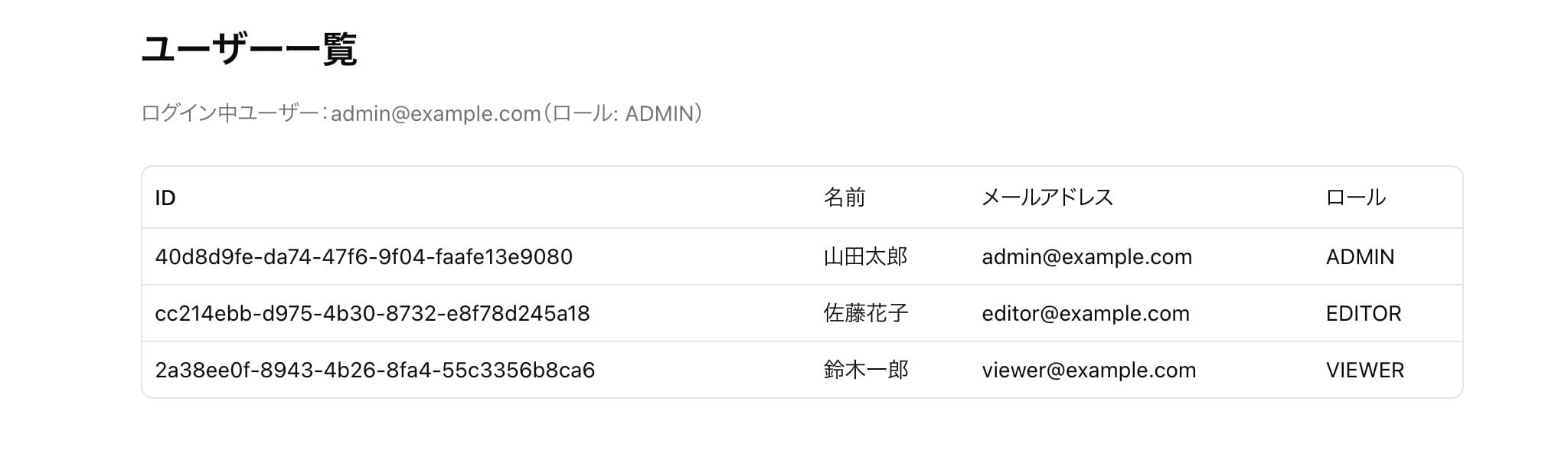Click the ID starting with cc214ebb
Viewport: 1568px width, 470px height.
372,313
